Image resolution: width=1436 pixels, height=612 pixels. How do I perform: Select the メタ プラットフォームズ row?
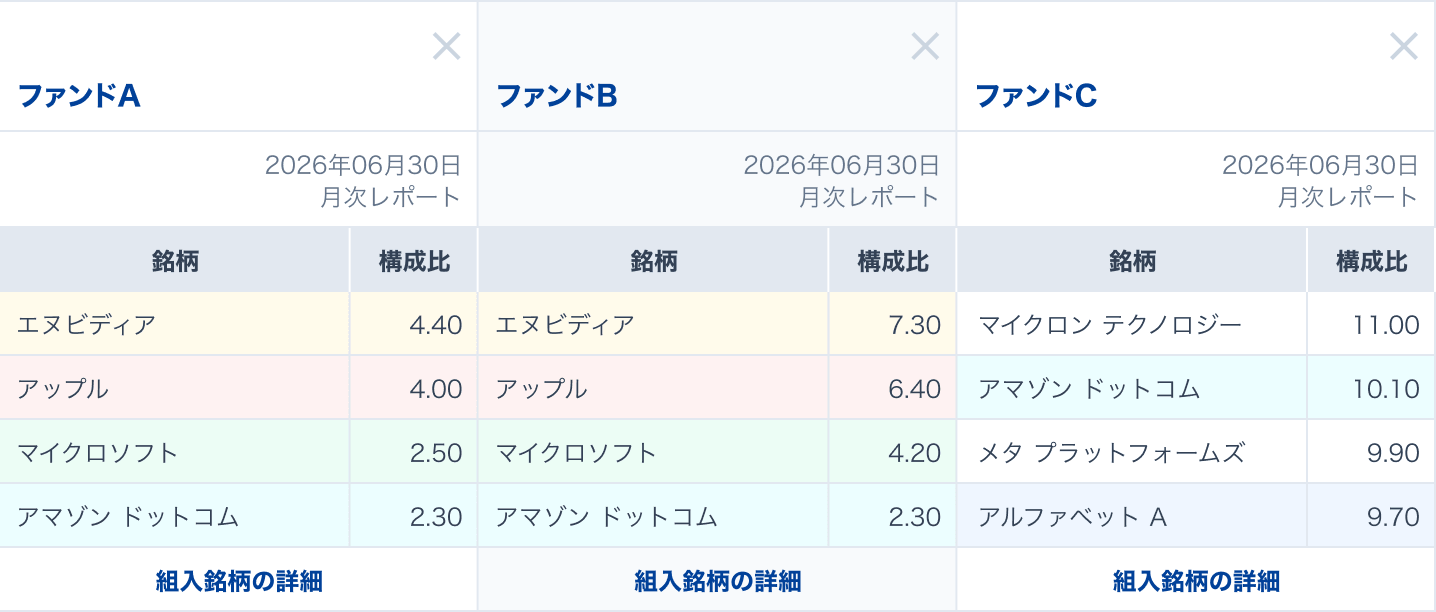[1196, 452]
